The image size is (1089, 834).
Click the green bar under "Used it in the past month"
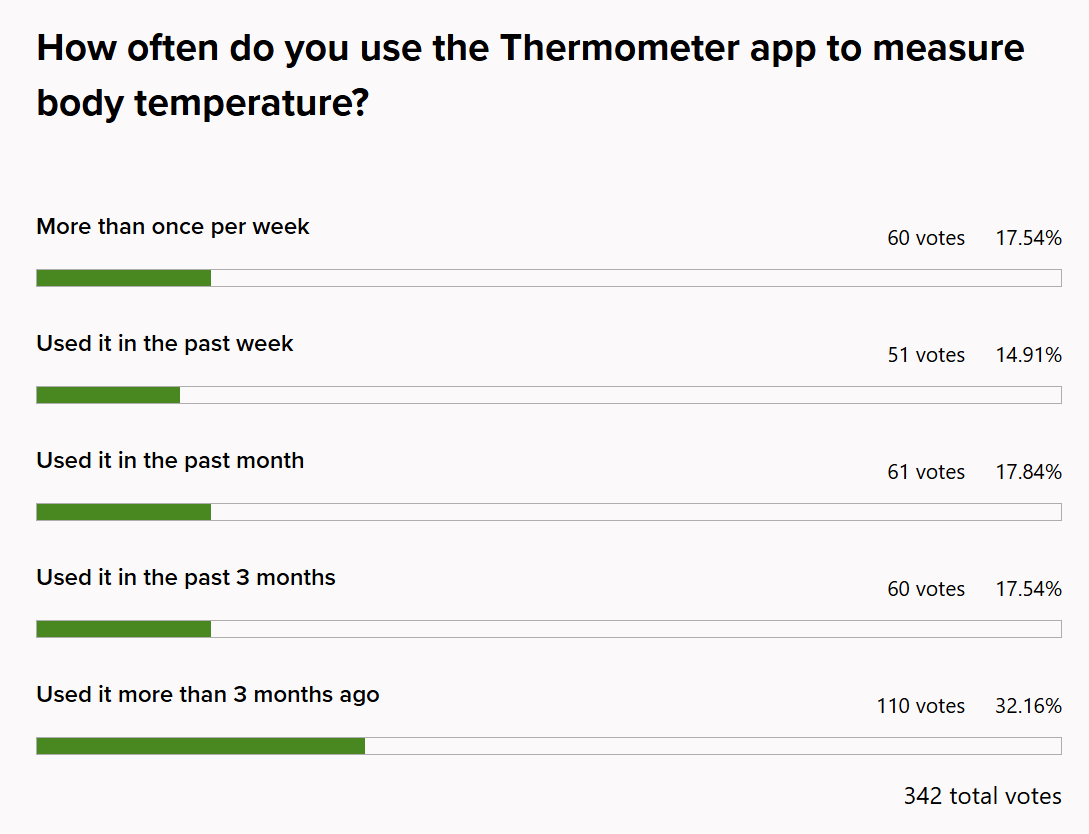tap(124, 512)
